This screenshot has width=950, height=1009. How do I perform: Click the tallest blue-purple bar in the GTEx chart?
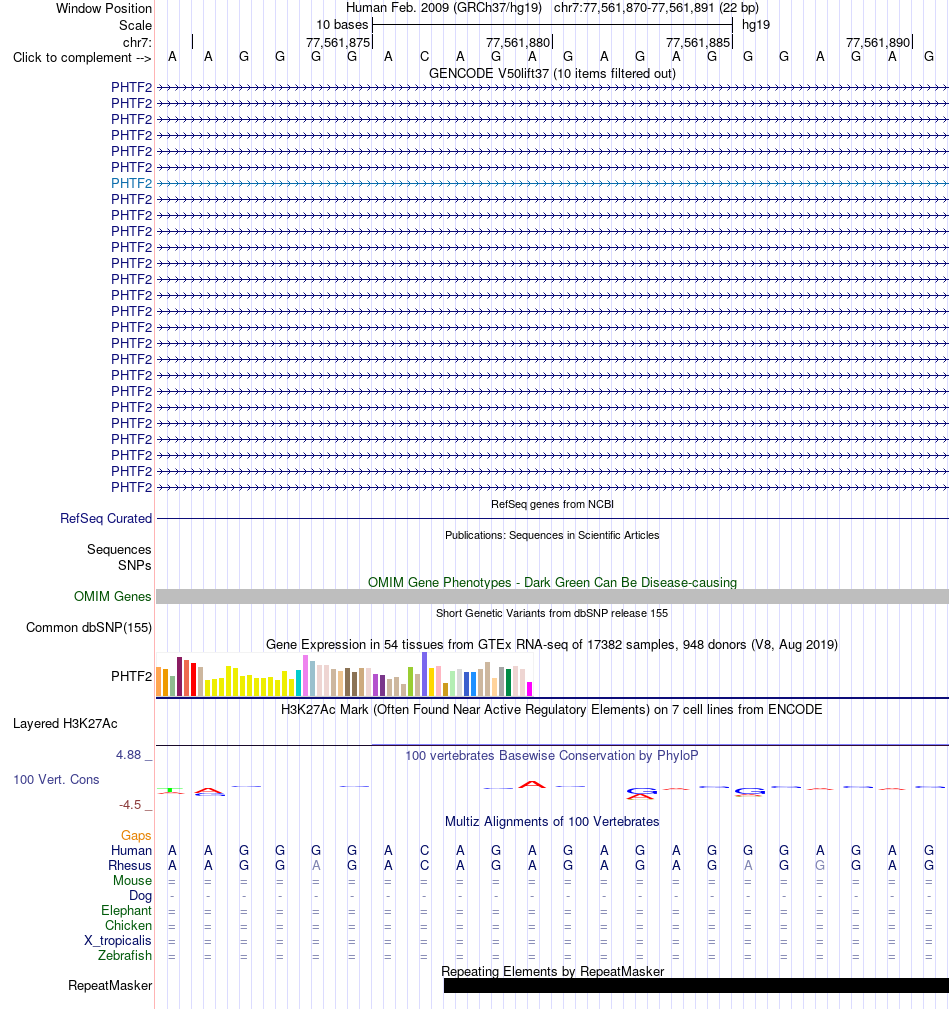pyautogui.click(x=425, y=674)
